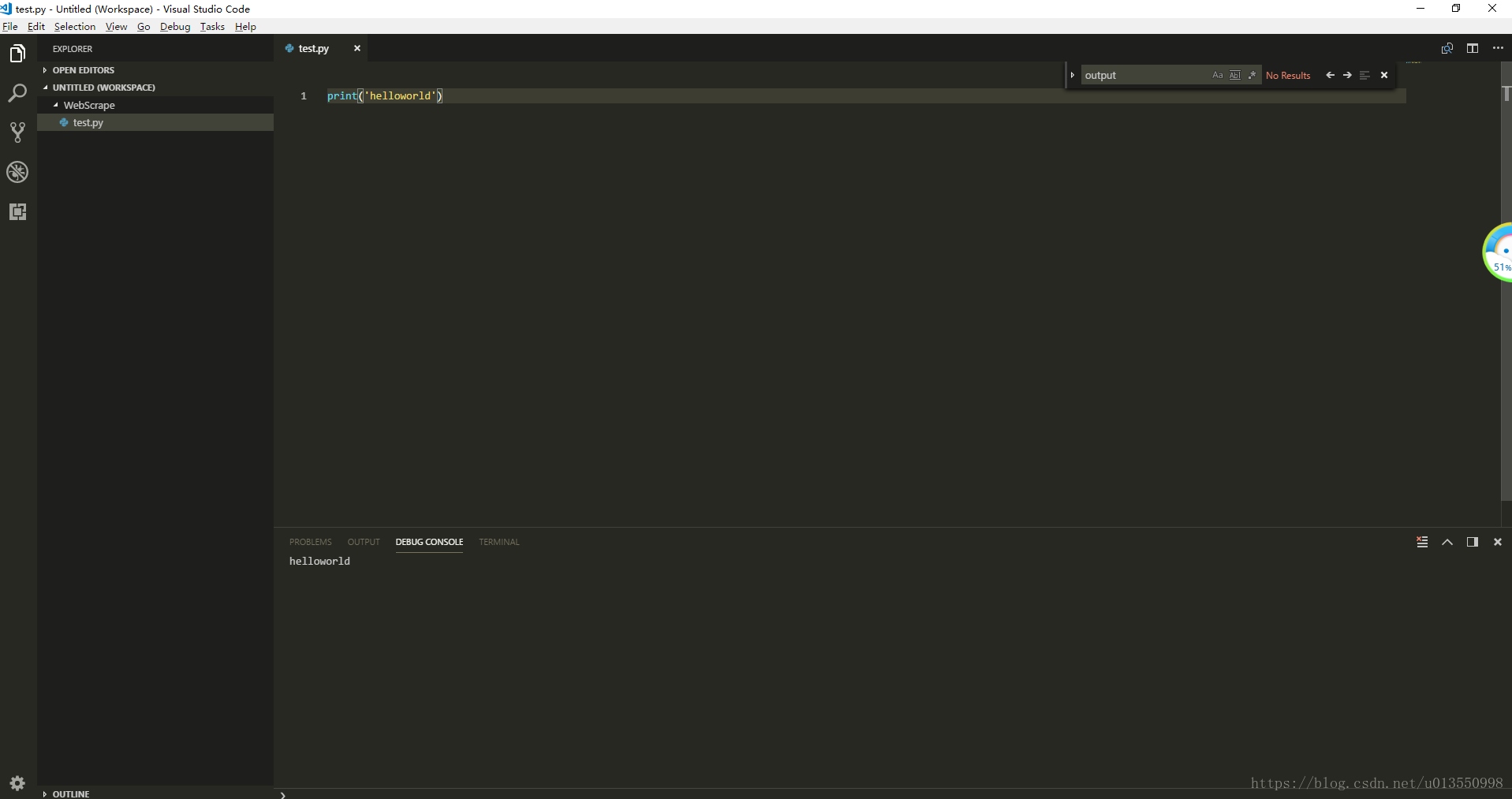Viewport: 1512px width, 799px height.
Task: Open the editor More Actions ellipsis
Action: click(x=1498, y=48)
